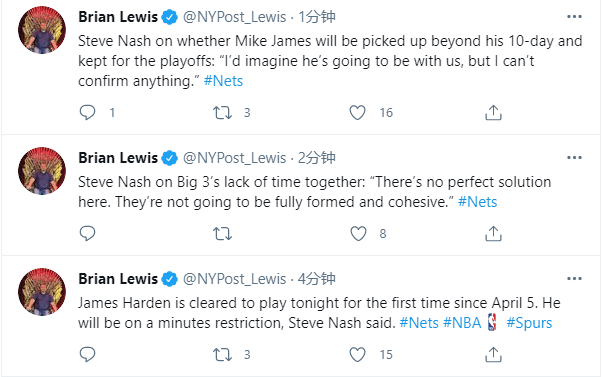
Task: Open the #NBA hashtag link
Action: tap(462, 323)
